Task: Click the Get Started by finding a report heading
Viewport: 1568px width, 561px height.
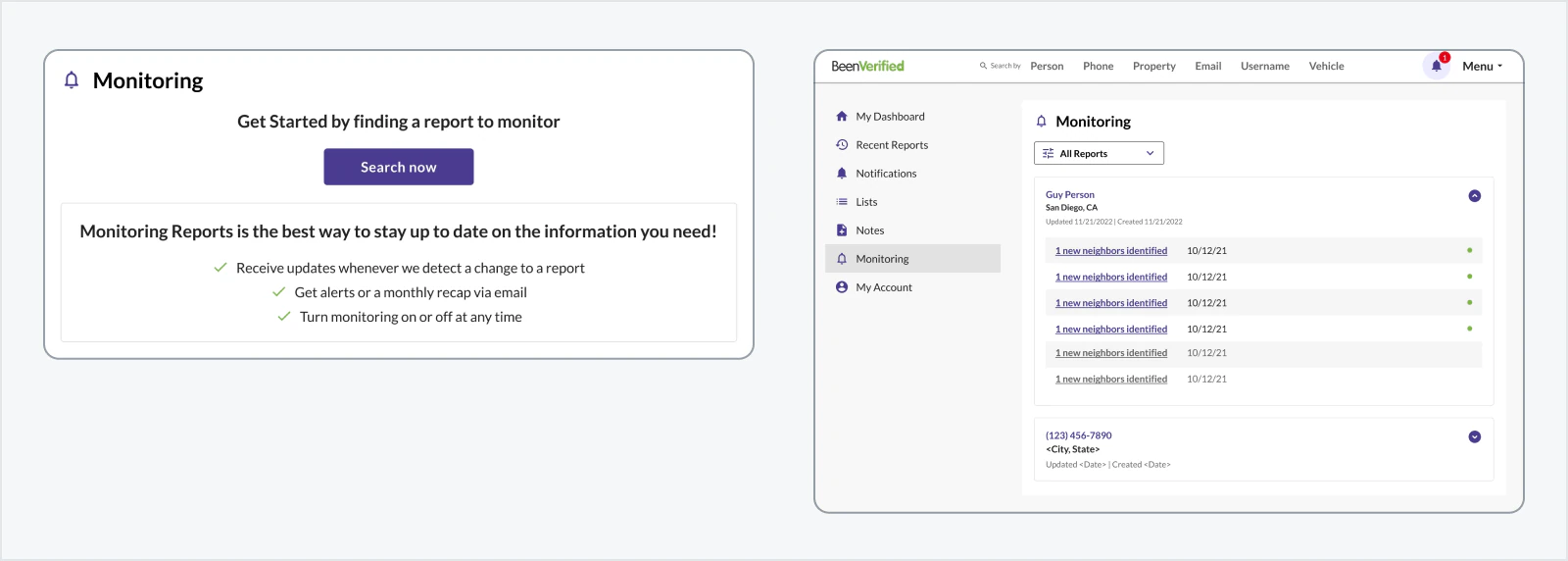Action: (x=398, y=122)
